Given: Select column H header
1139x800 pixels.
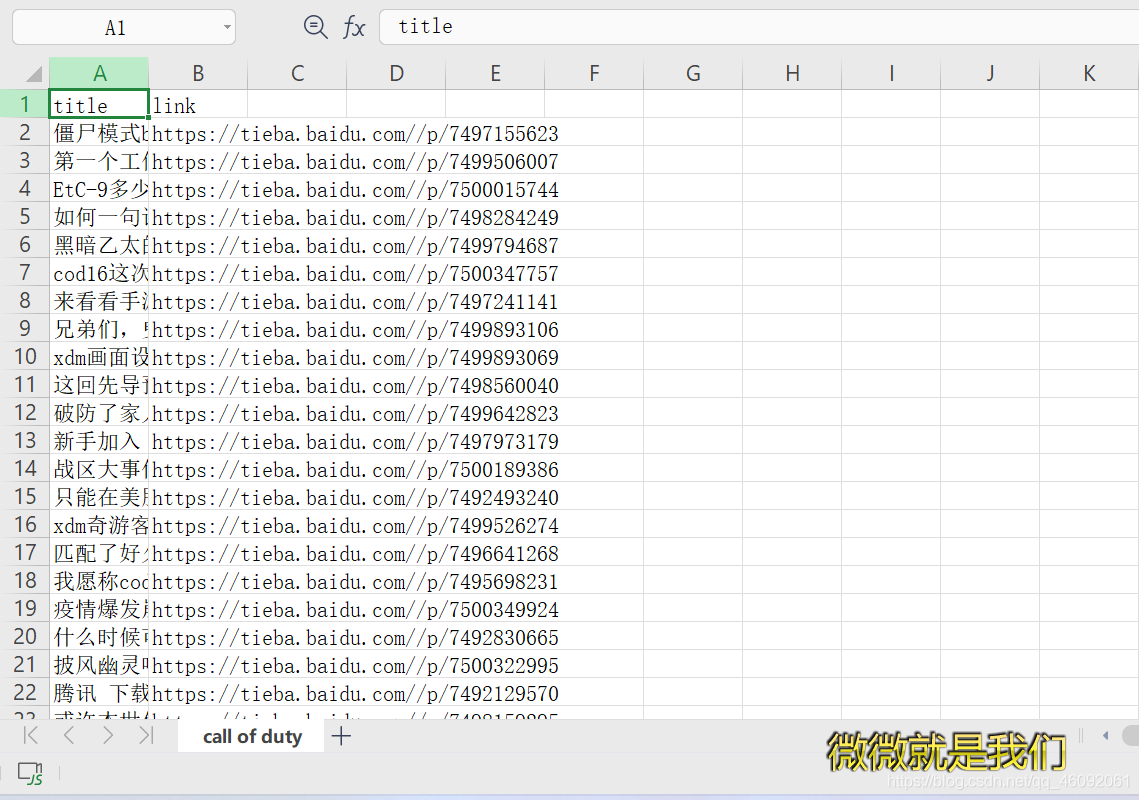Looking at the screenshot, I should pyautogui.click(x=793, y=73).
